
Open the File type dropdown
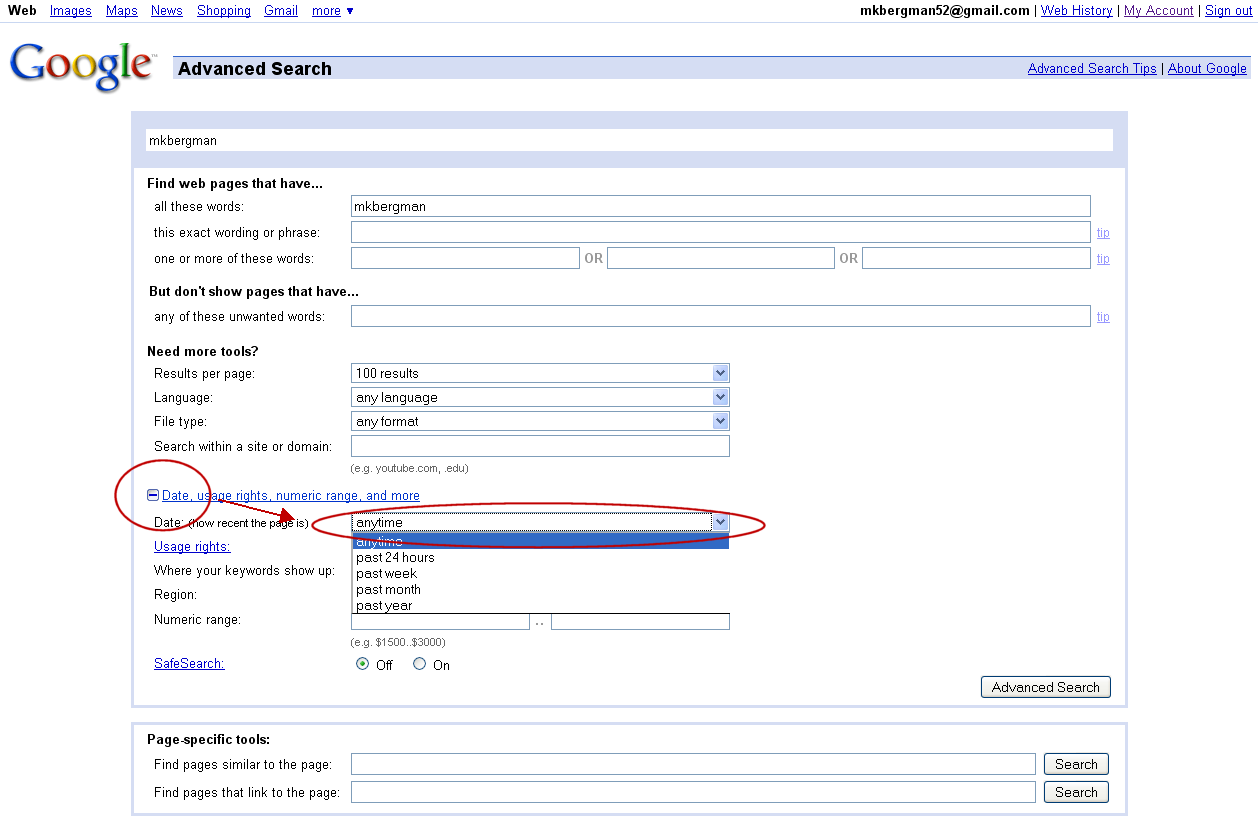click(x=540, y=421)
